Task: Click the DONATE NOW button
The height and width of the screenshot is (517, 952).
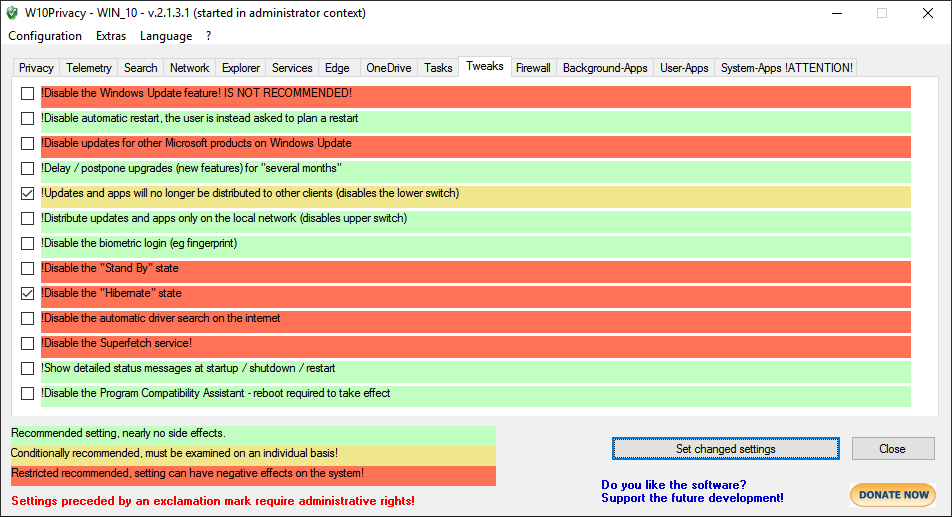Action: point(893,494)
